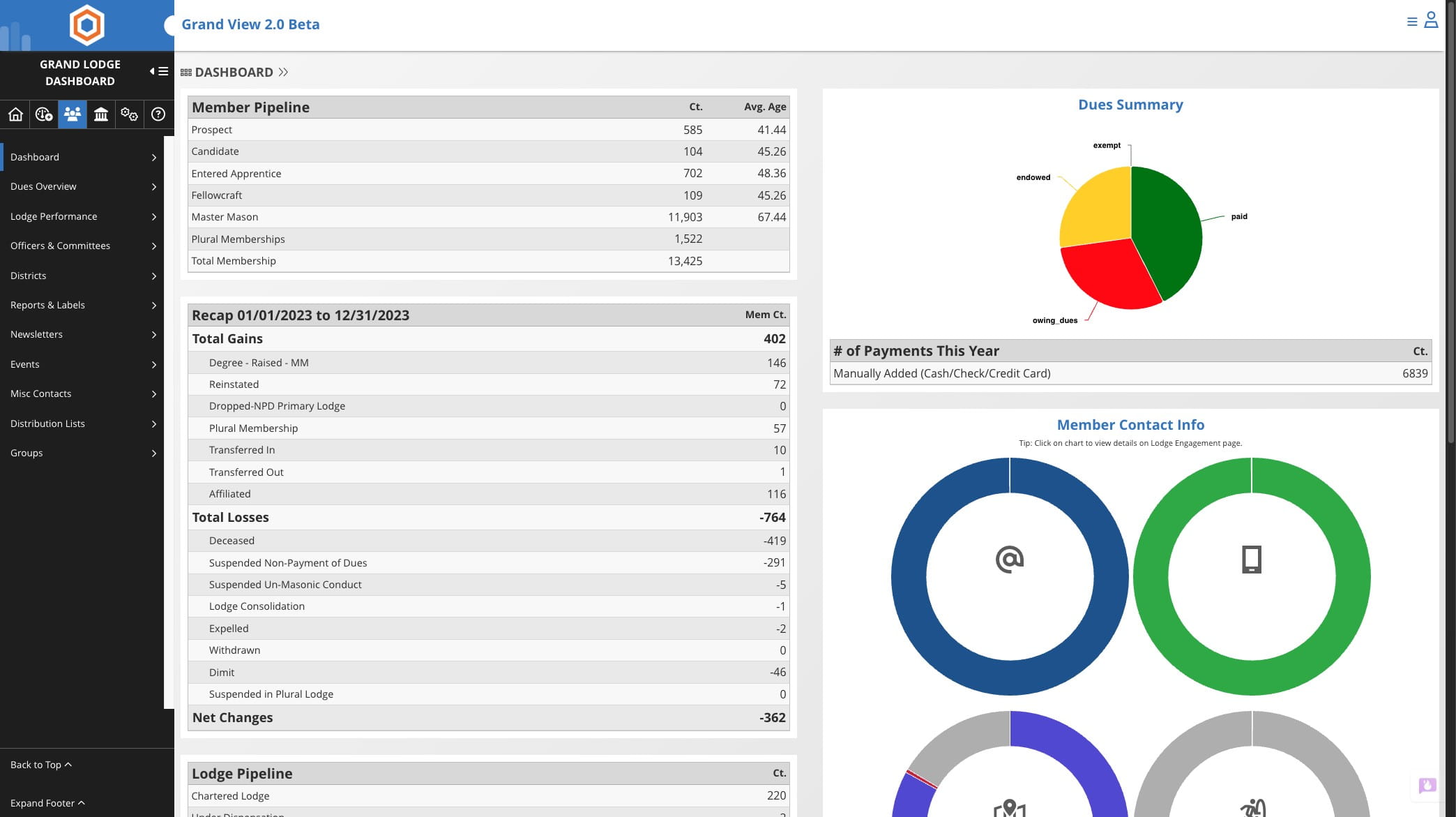The image size is (1456, 817).
Task: Click the Plural Memberships row label
Action: point(238,239)
